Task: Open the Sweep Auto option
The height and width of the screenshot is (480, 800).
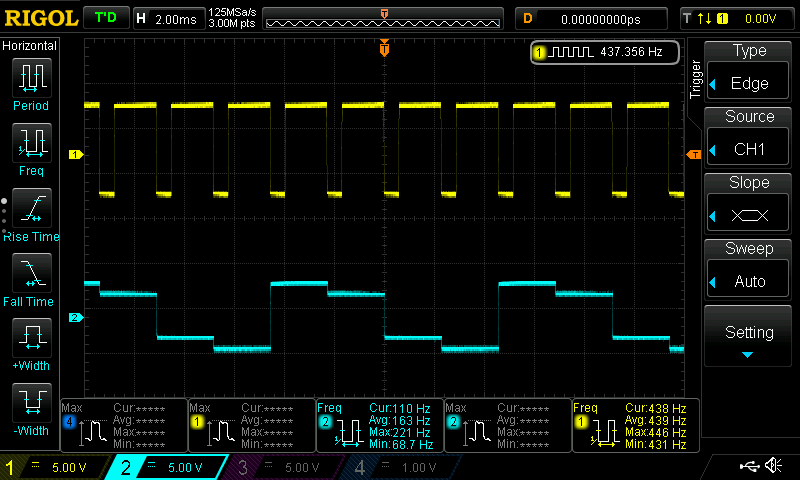Action: tap(749, 268)
